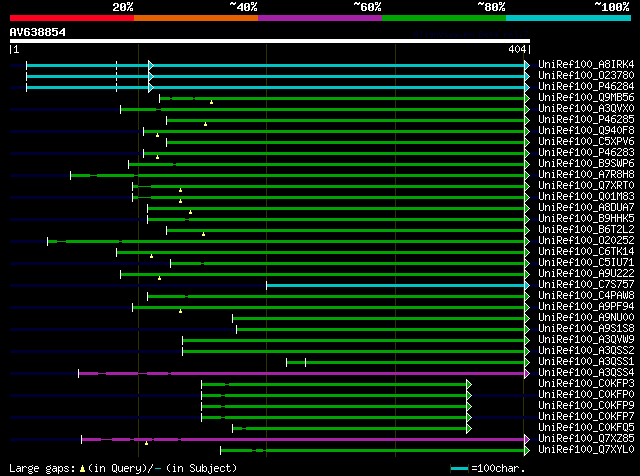Select the UniRef100_B6T2L2 hit name
This screenshot has width=640, height=476.
coord(586,230)
